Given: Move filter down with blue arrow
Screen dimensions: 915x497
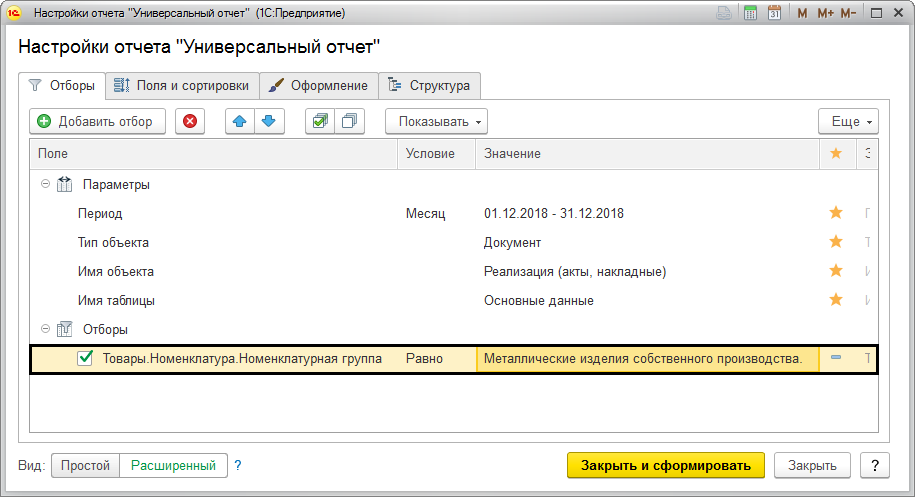Looking at the screenshot, I should pos(268,121).
